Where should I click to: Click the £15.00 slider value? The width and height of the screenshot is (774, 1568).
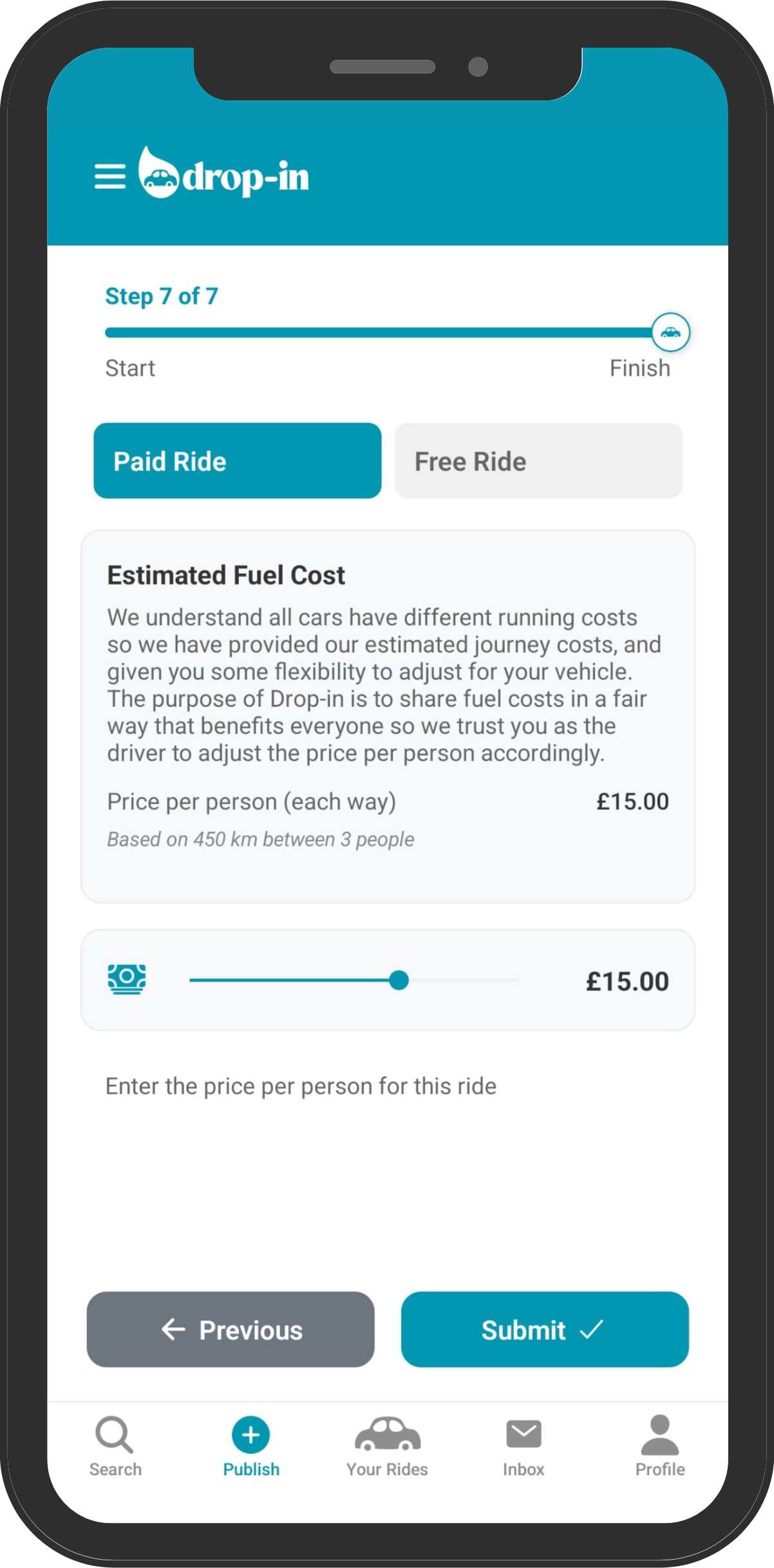627,981
